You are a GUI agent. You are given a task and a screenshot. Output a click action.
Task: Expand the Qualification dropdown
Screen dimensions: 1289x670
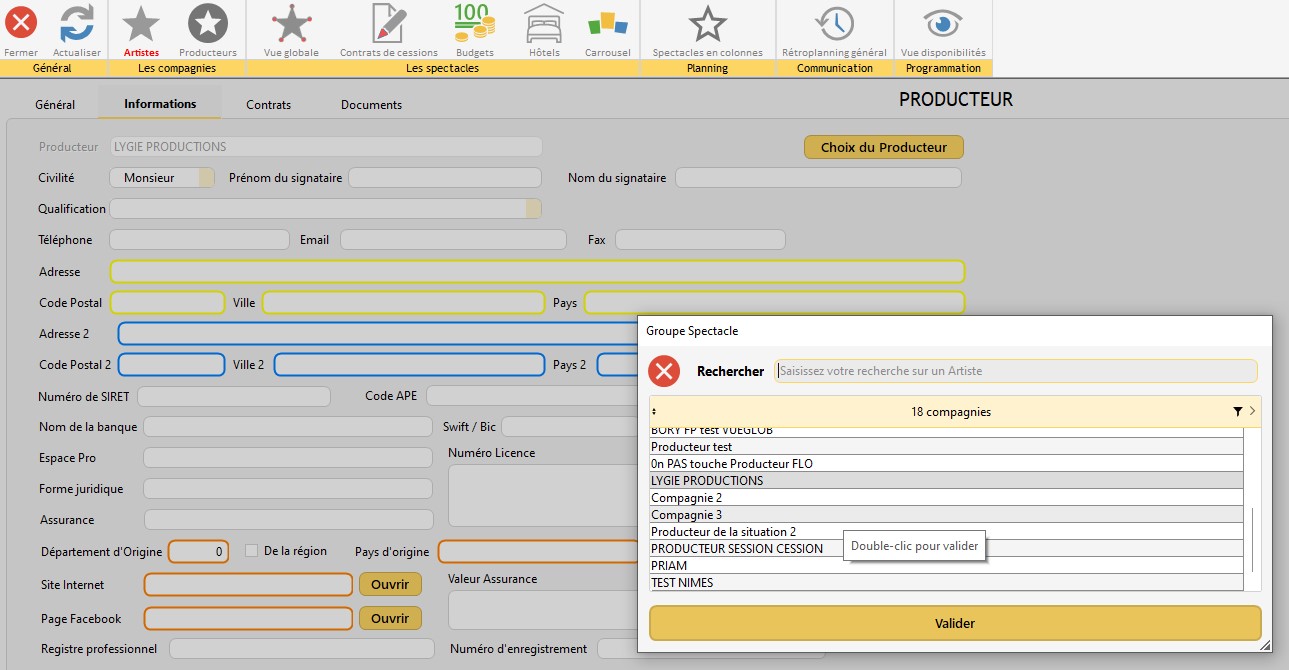pyautogui.click(x=533, y=209)
